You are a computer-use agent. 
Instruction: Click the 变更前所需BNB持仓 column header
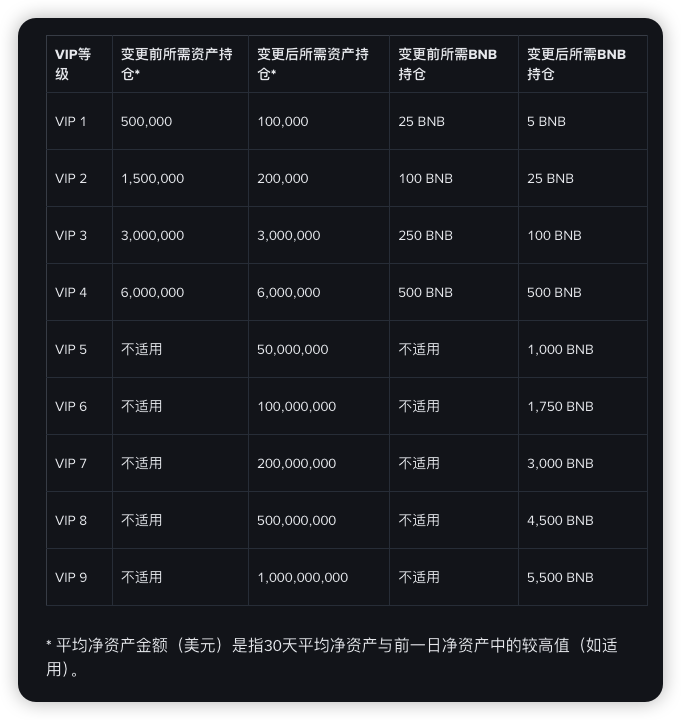[x=447, y=64]
